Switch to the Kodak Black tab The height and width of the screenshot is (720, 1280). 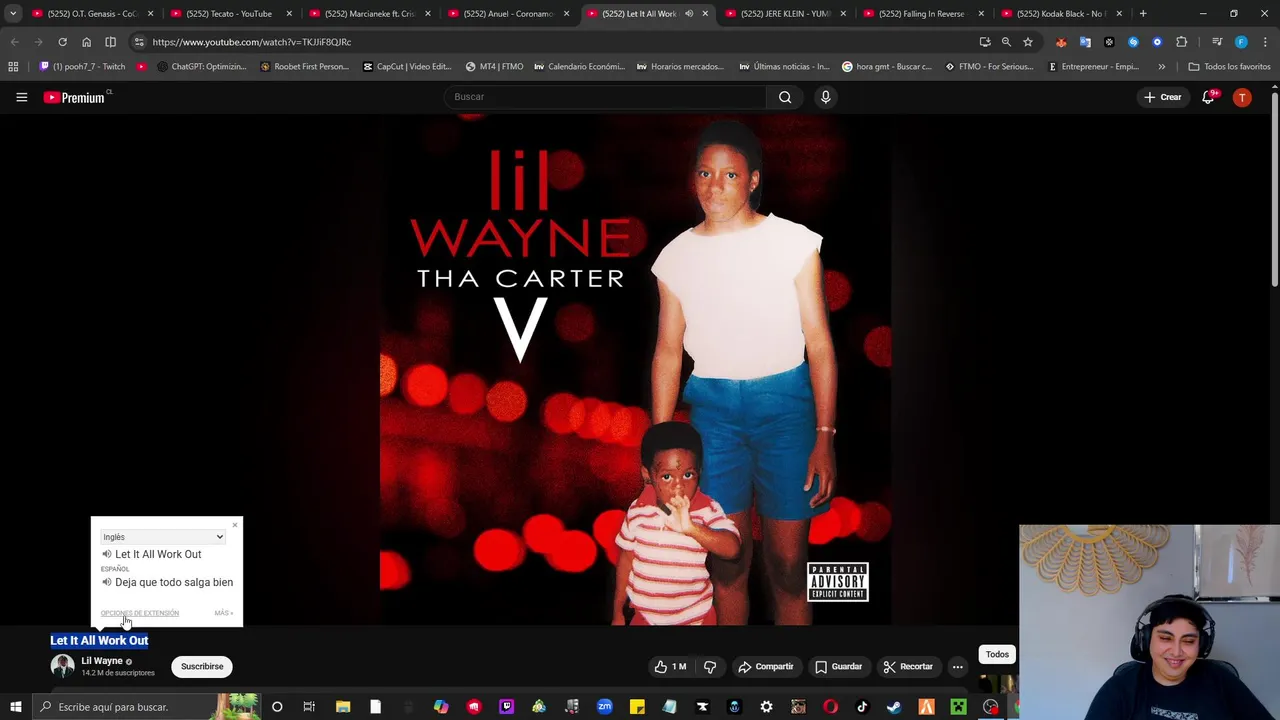coord(1060,14)
